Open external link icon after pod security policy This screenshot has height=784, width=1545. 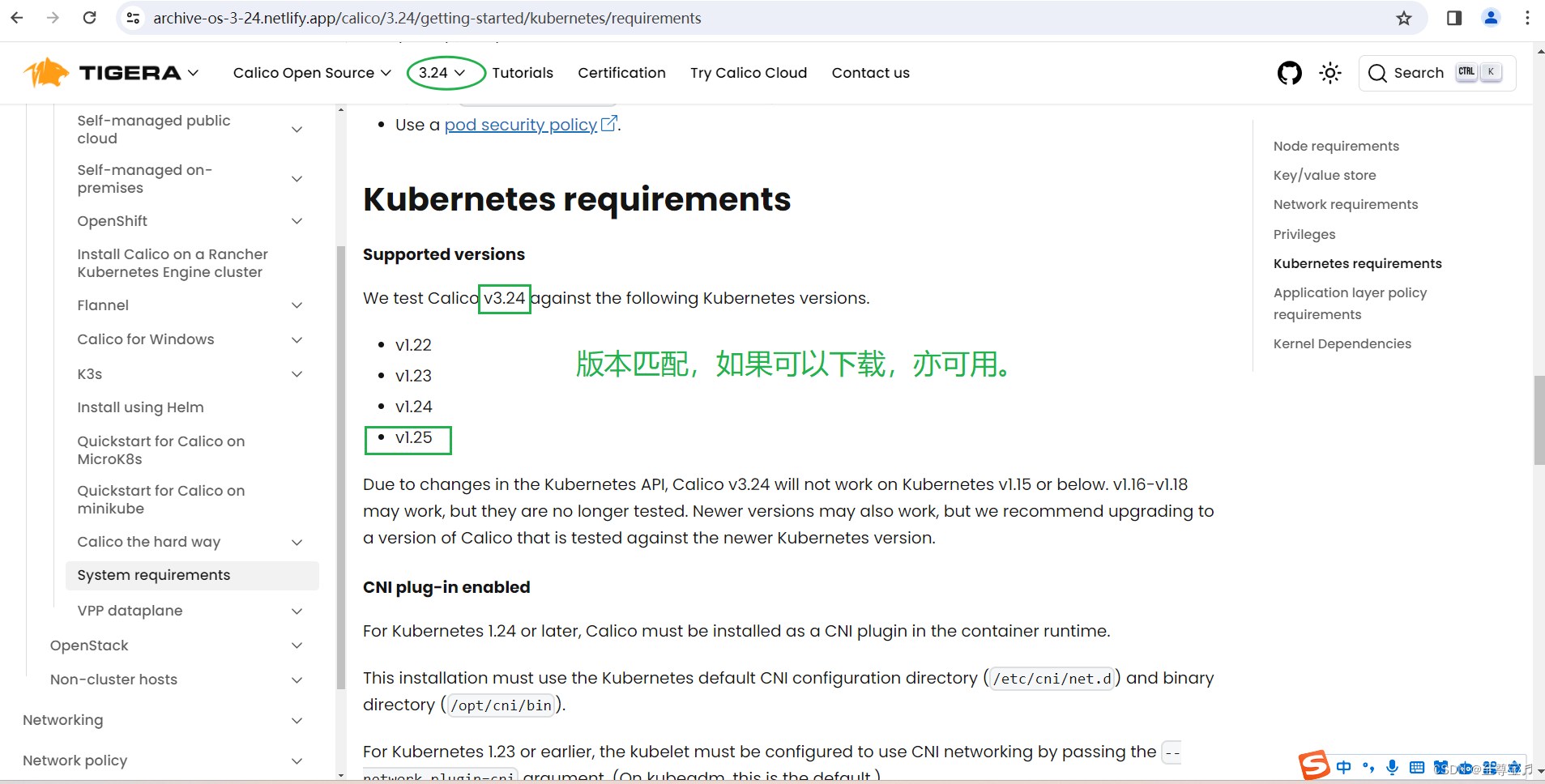click(x=609, y=124)
